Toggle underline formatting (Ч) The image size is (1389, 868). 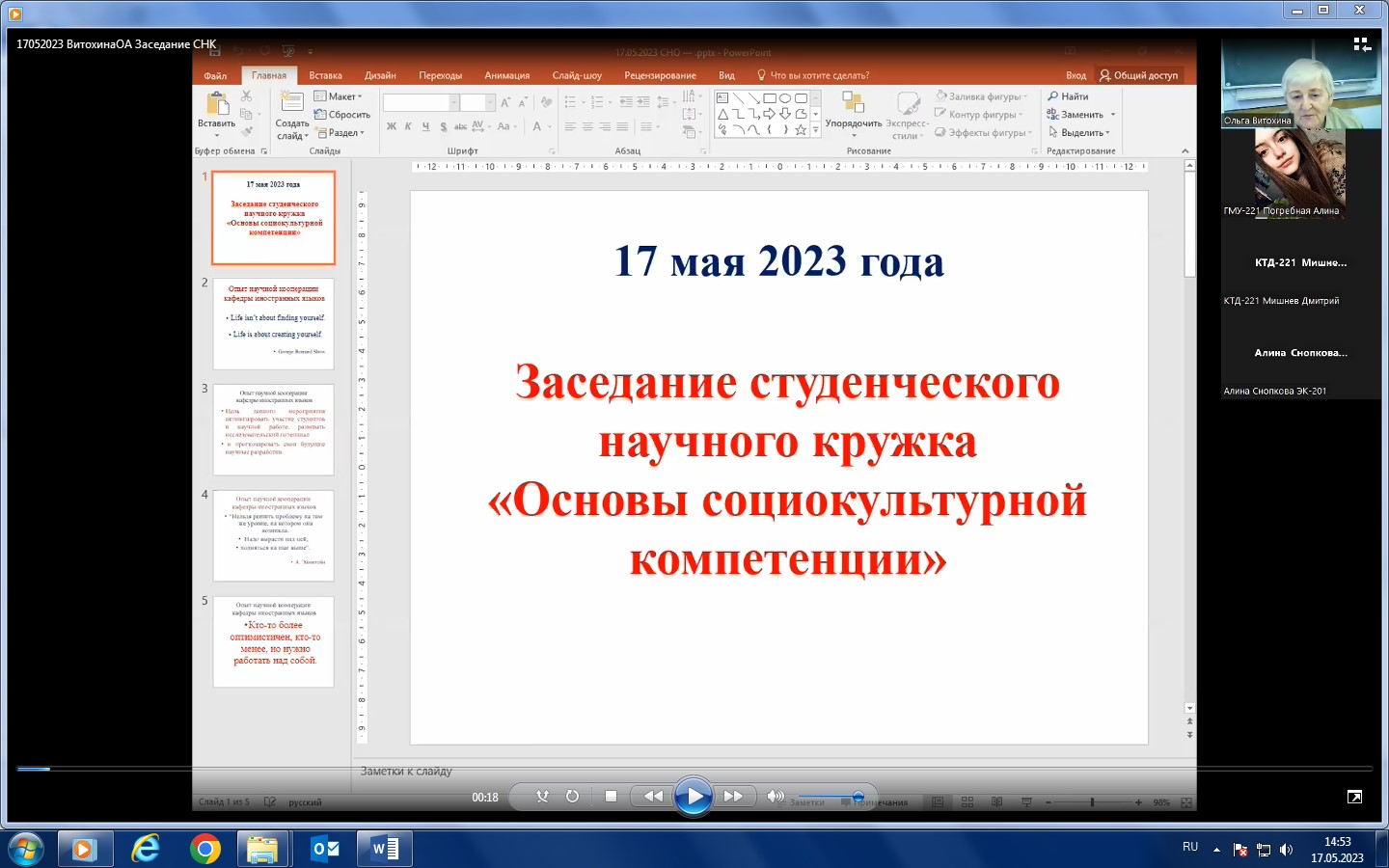coord(425,126)
